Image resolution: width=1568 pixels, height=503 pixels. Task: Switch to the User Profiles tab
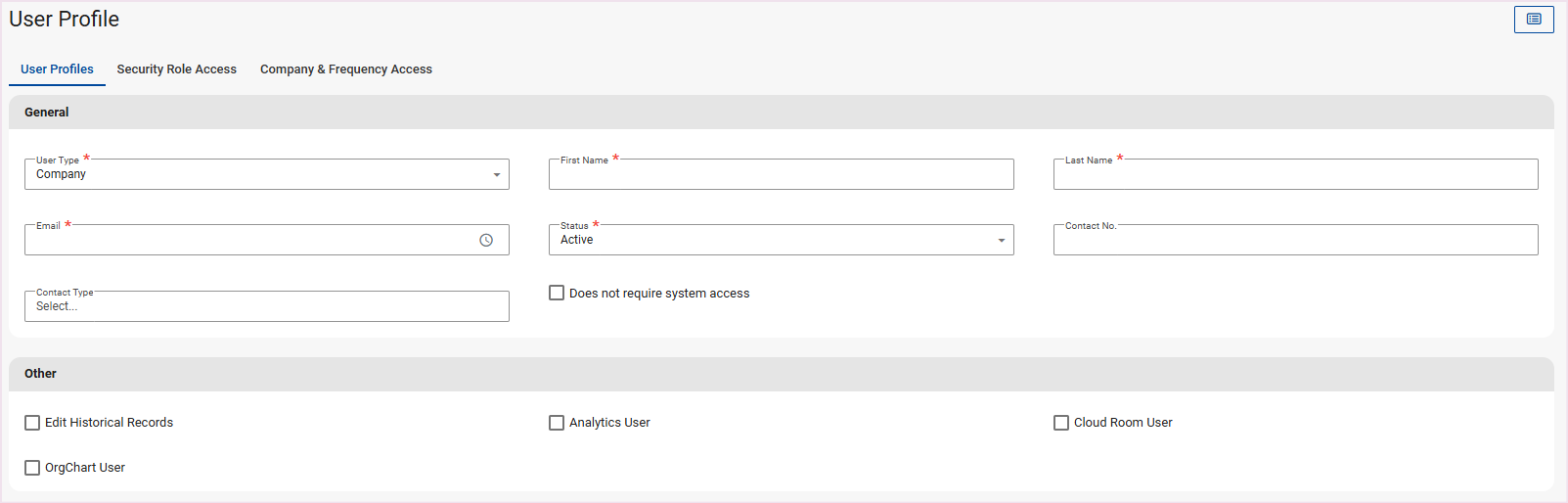(x=57, y=69)
